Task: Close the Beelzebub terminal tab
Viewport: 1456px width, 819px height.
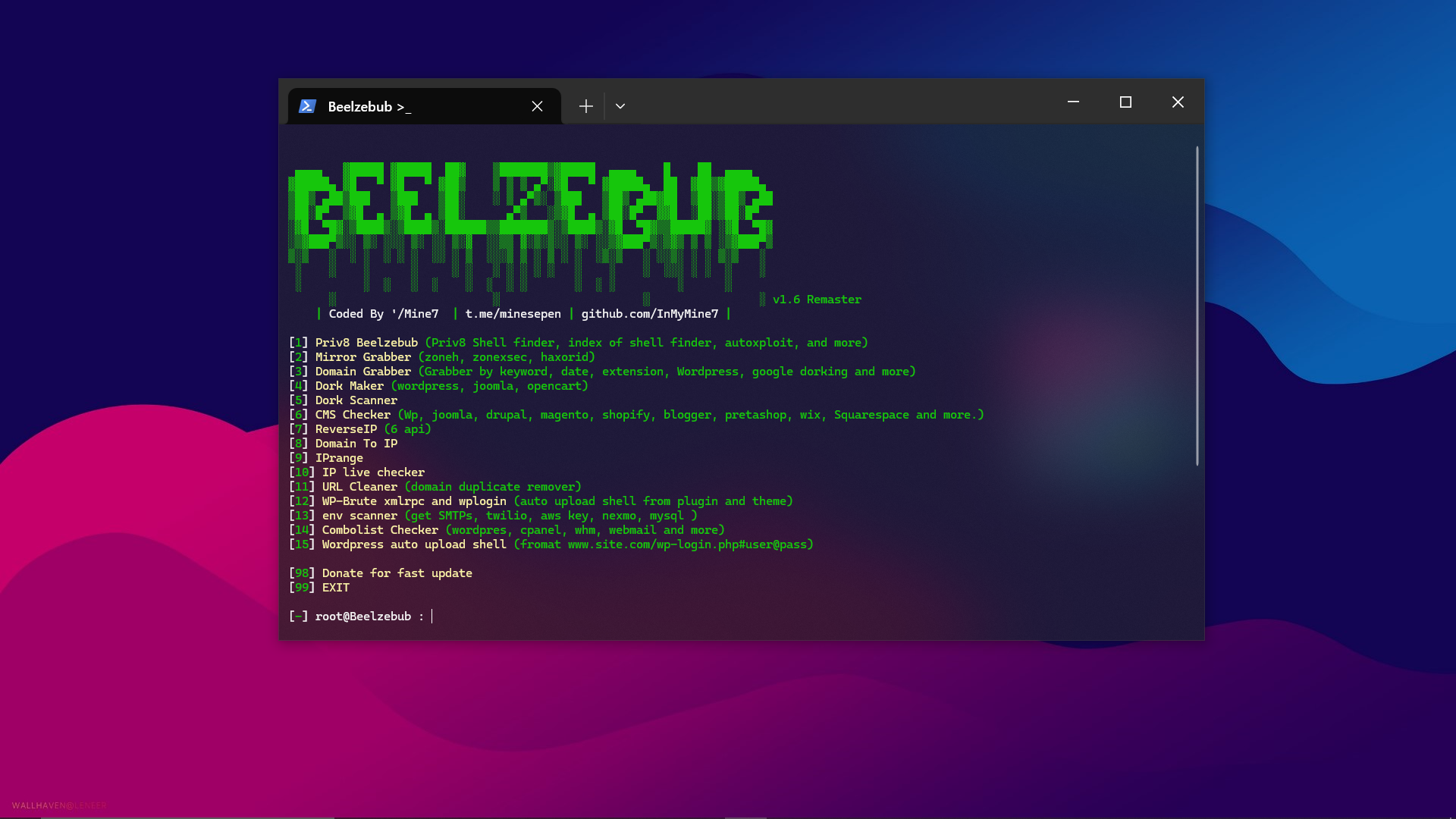Action: pyautogui.click(x=537, y=106)
